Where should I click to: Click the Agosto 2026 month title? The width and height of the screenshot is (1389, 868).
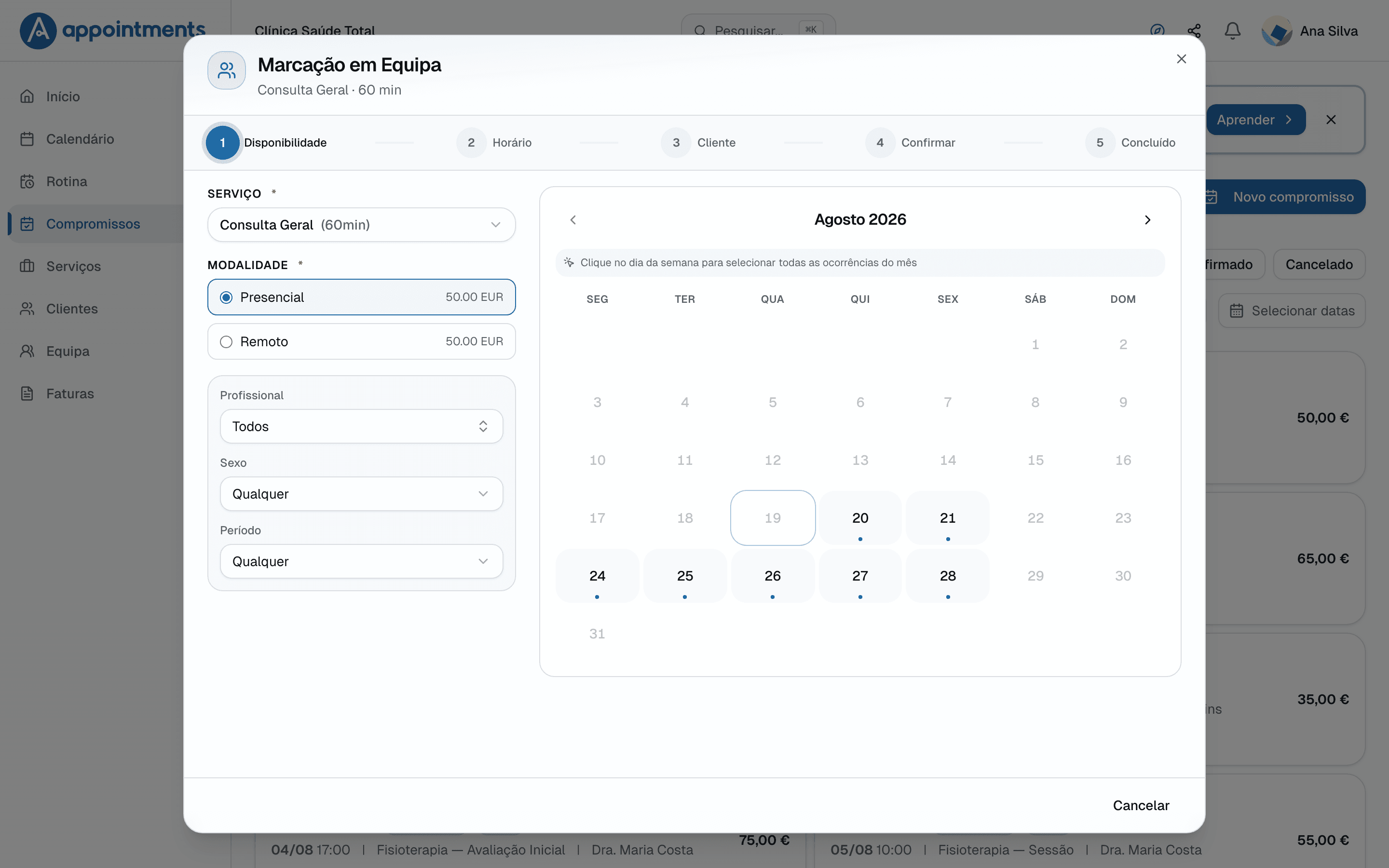[x=860, y=220]
